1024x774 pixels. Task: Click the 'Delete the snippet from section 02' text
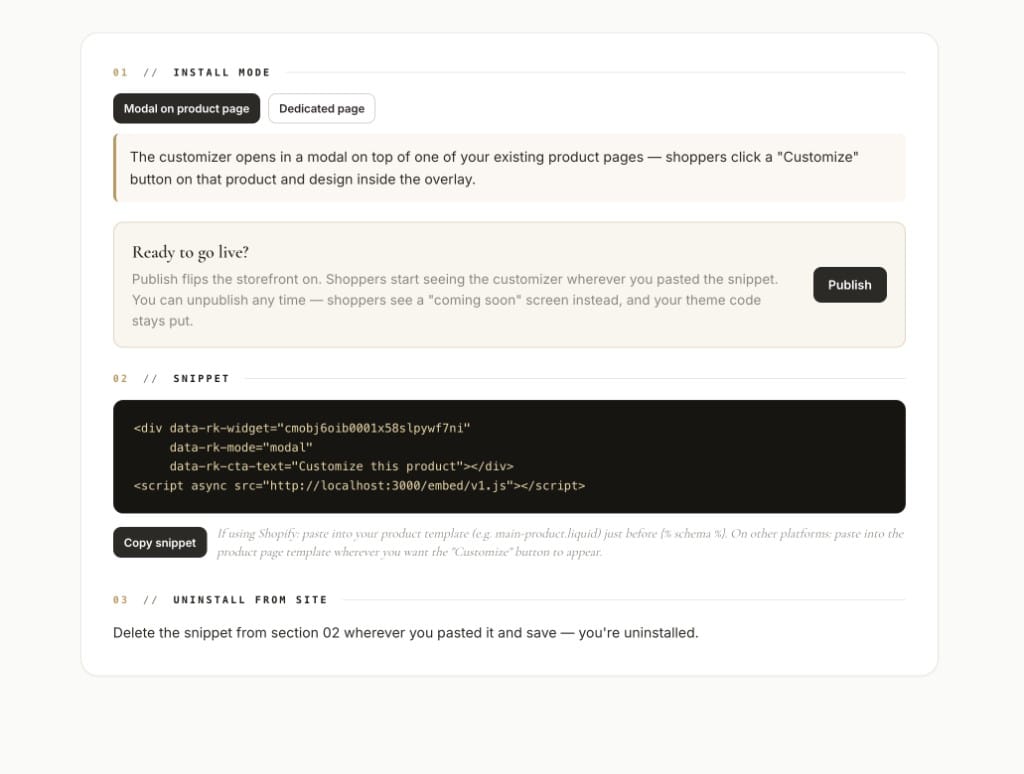[406, 633]
